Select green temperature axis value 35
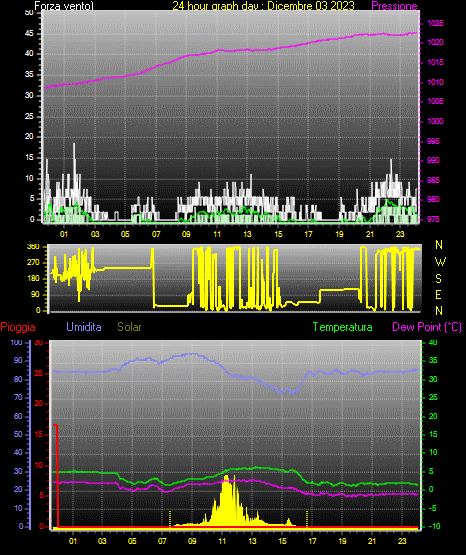 (433, 360)
